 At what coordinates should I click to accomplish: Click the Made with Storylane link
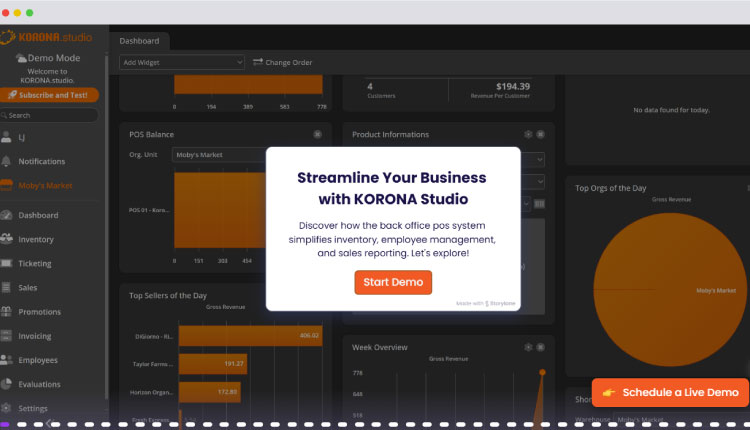point(485,303)
